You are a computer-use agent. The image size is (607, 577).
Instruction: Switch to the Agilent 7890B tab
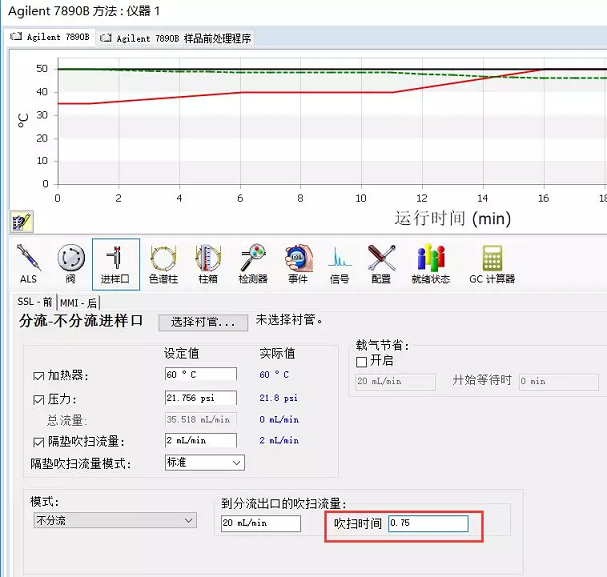point(50,37)
